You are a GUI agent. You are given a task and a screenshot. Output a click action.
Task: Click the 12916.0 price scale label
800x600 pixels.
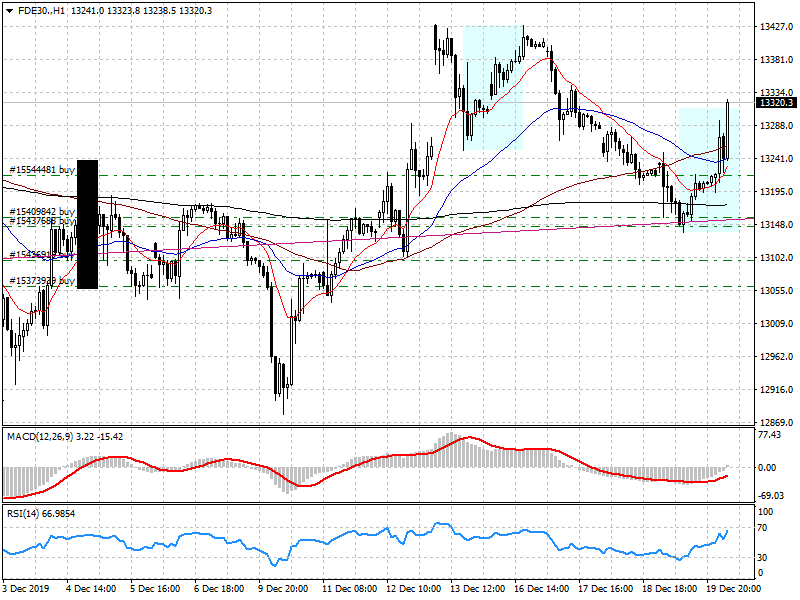[x=776, y=390]
